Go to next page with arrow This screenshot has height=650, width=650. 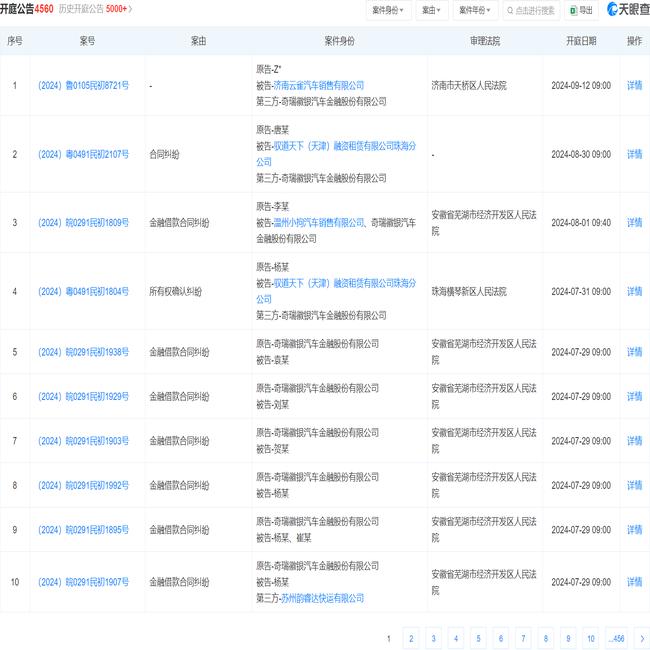coord(641,638)
